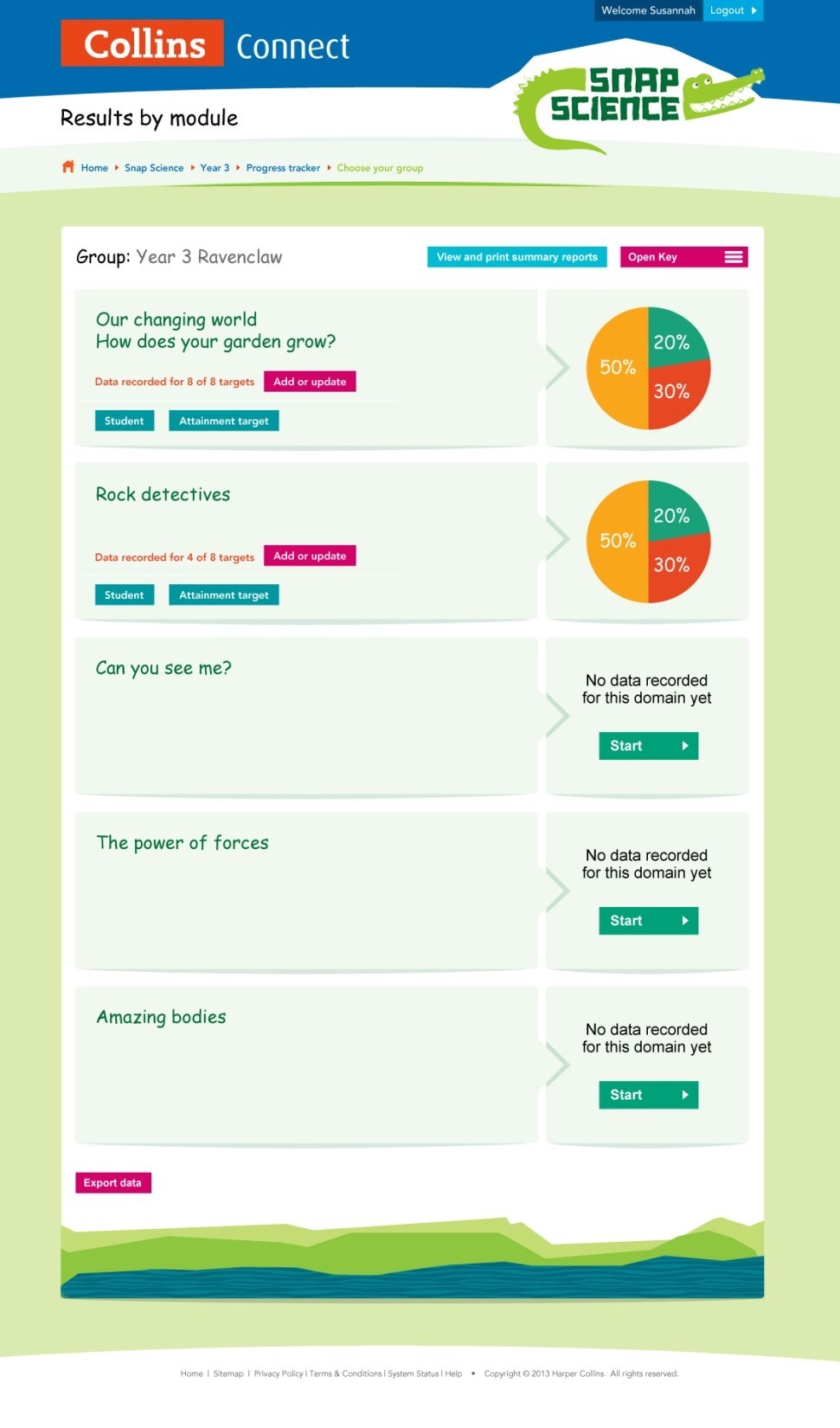The width and height of the screenshot is (840, 1428).
Task: Click the Logout arrow icon
Action: (x=754, y=10)
